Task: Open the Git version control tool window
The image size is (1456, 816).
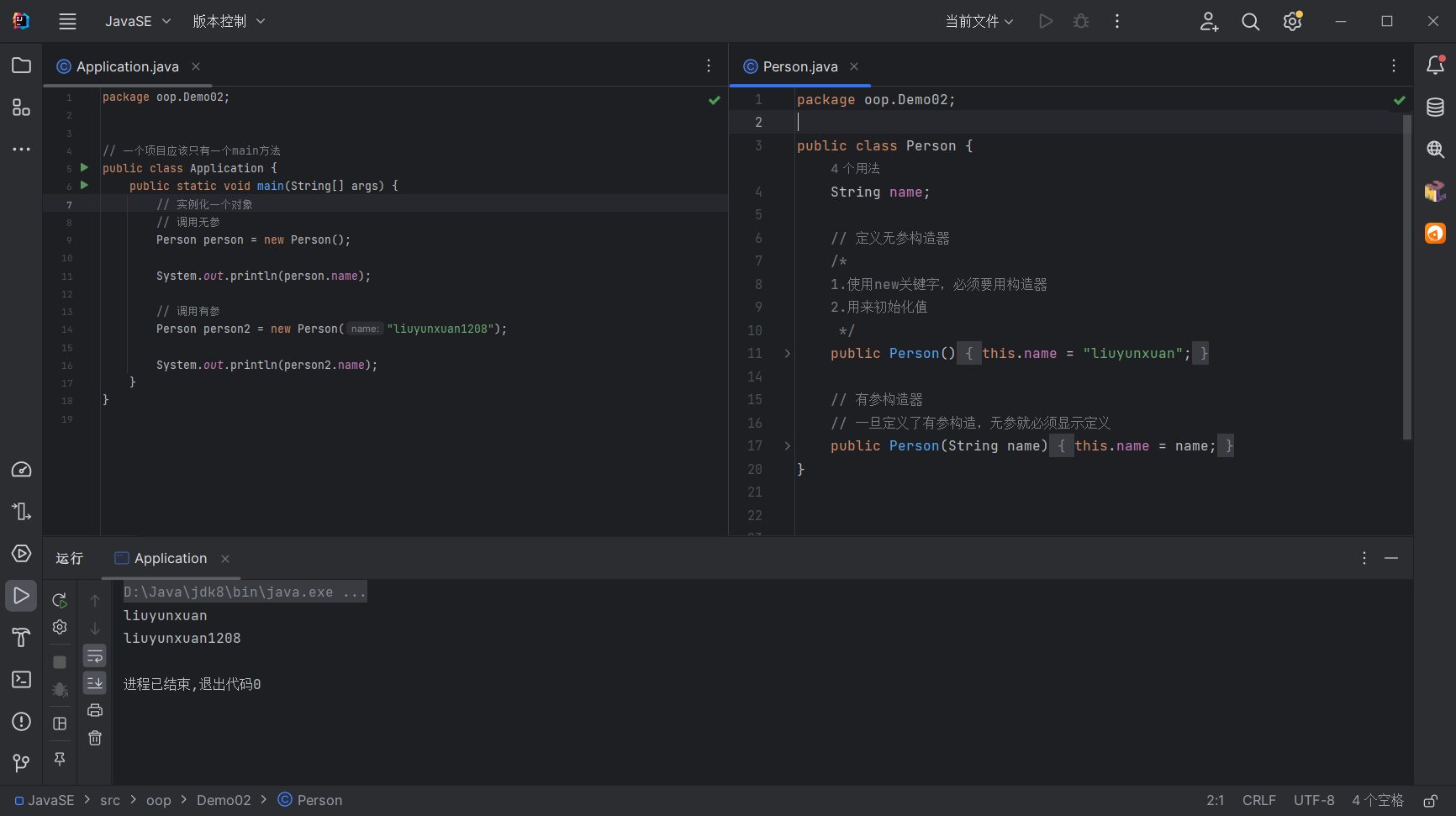Action: 21,763
